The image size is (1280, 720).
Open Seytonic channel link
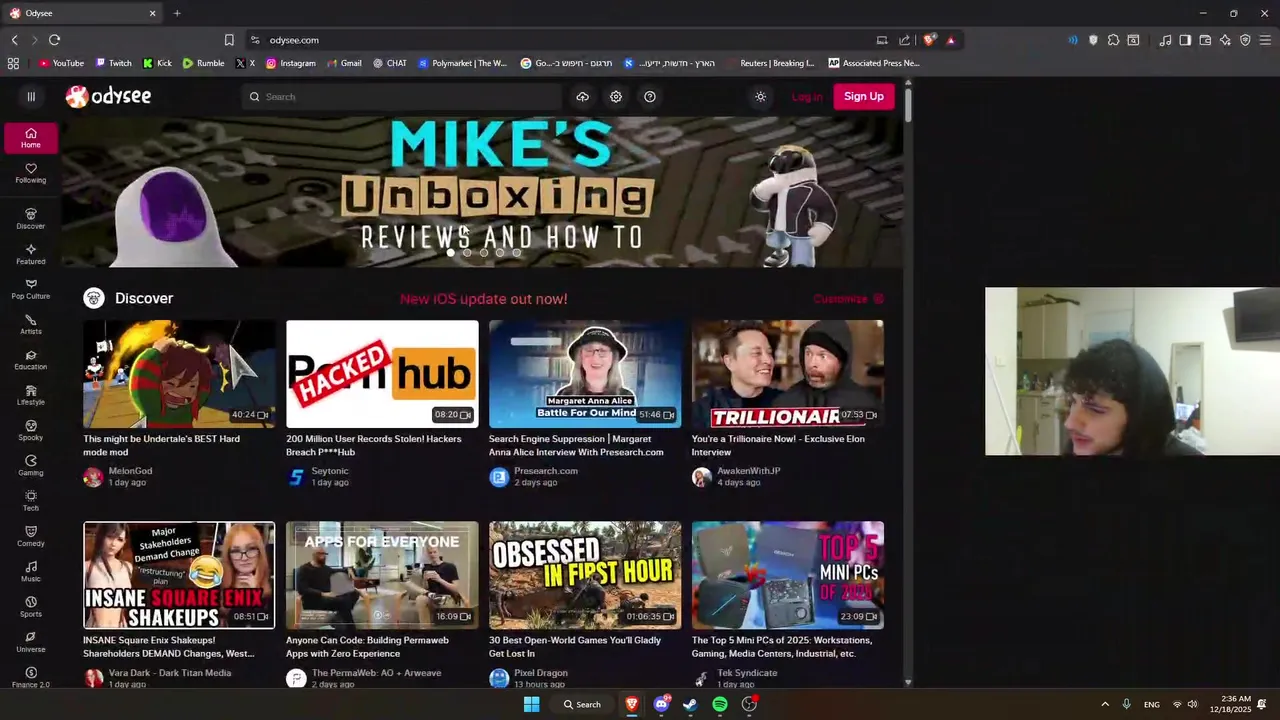point(330,471)
